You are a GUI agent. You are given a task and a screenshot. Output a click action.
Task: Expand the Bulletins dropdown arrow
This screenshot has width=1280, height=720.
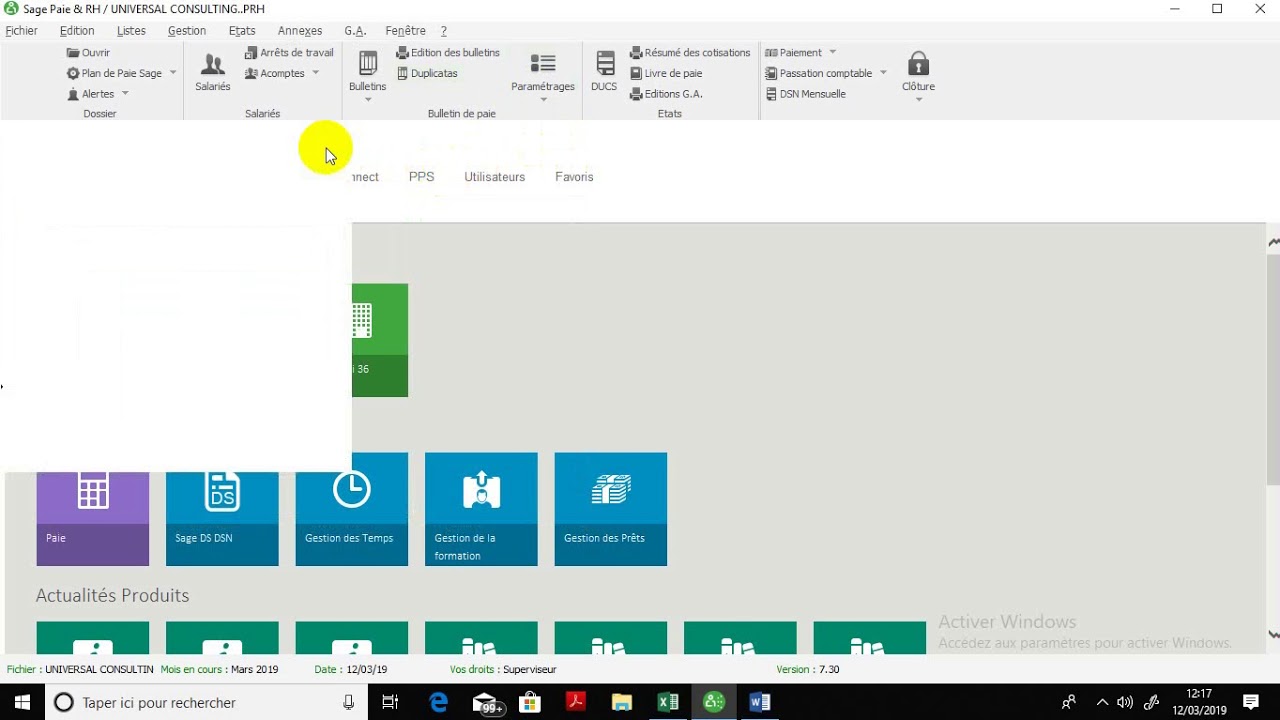pyautogui.click(x=367, y=100)
